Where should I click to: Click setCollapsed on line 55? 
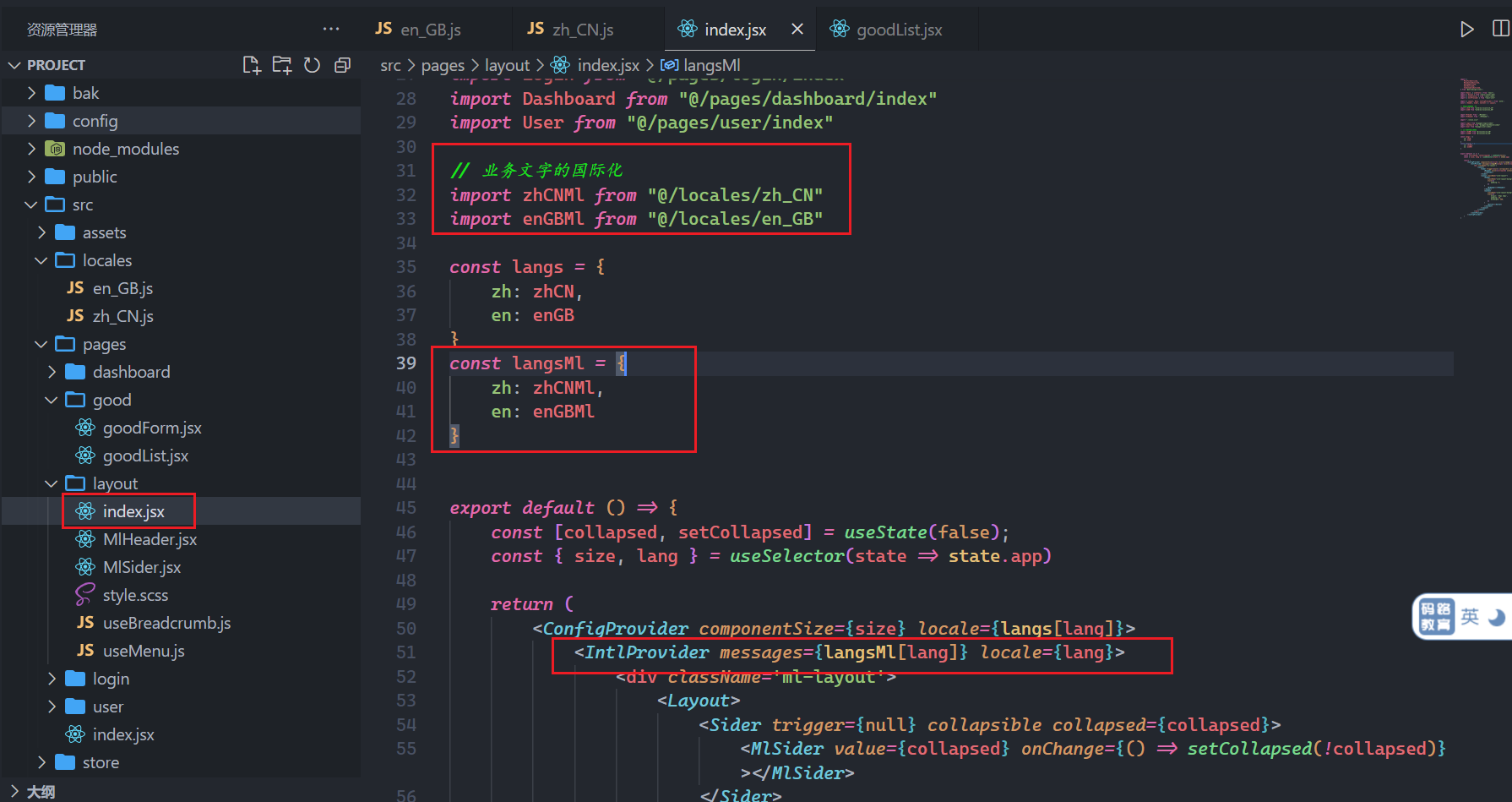[x=1249, y=749]
